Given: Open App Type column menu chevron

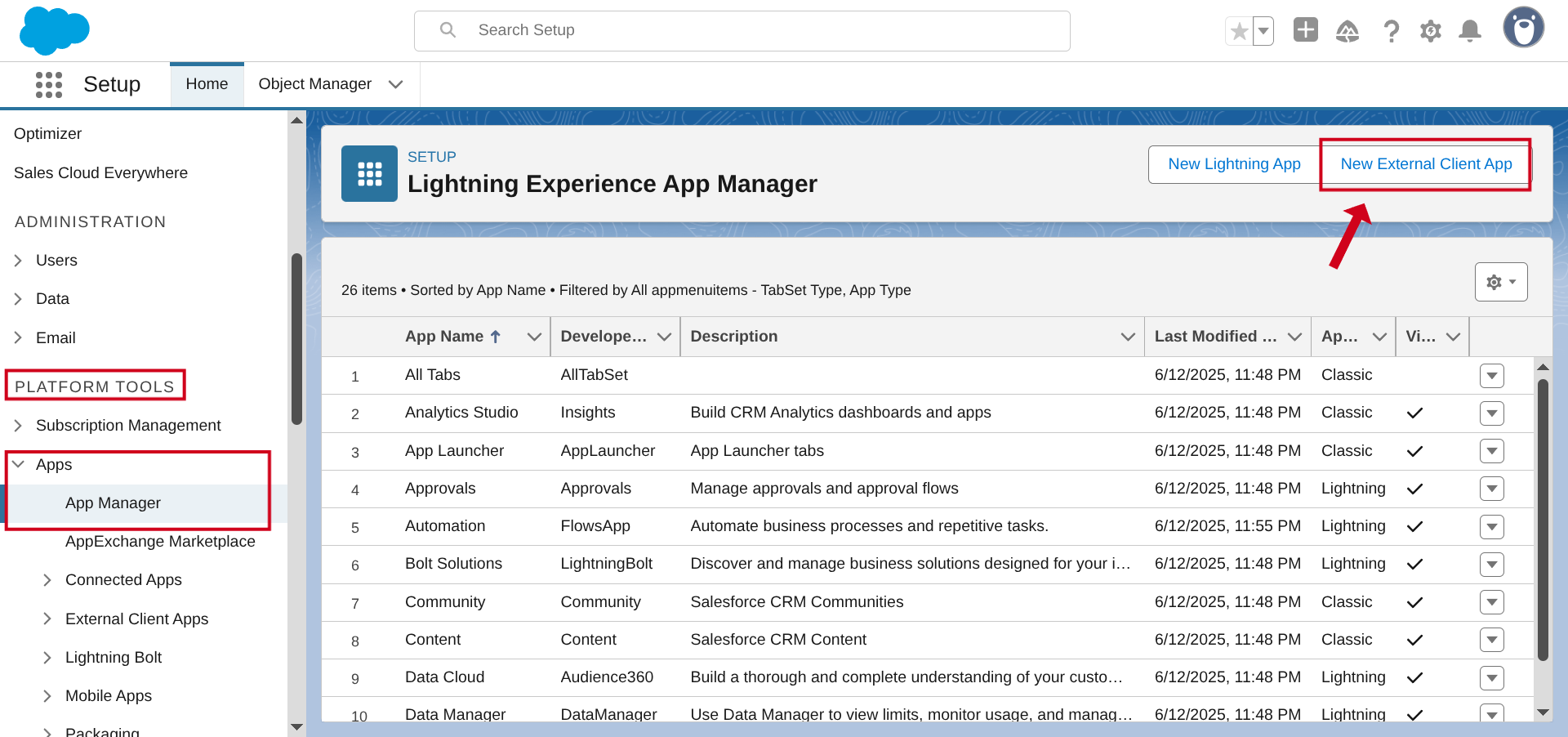Looking at the screenshot, I should click(1380, 337).
